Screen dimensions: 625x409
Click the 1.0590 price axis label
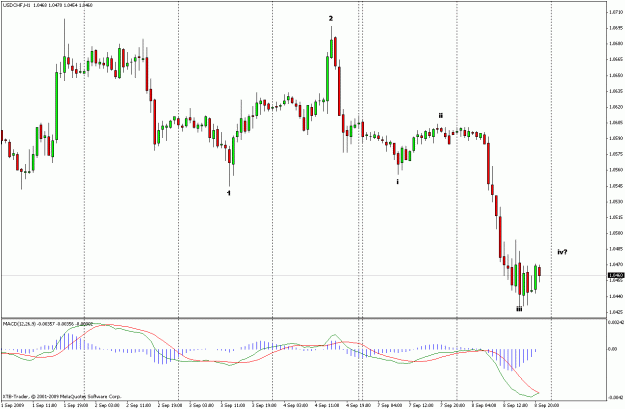pyautogui.click(x=616, y=138)
